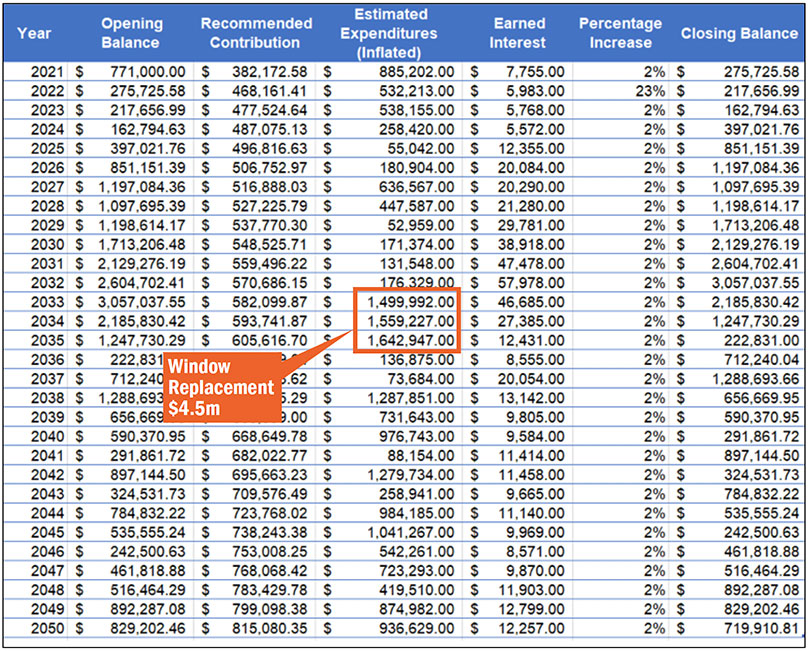Click the 2045 closing balance 242,500.63
The width and height of the screenshot is (810, 651).
pyautogui.click(x=761, y=532)
